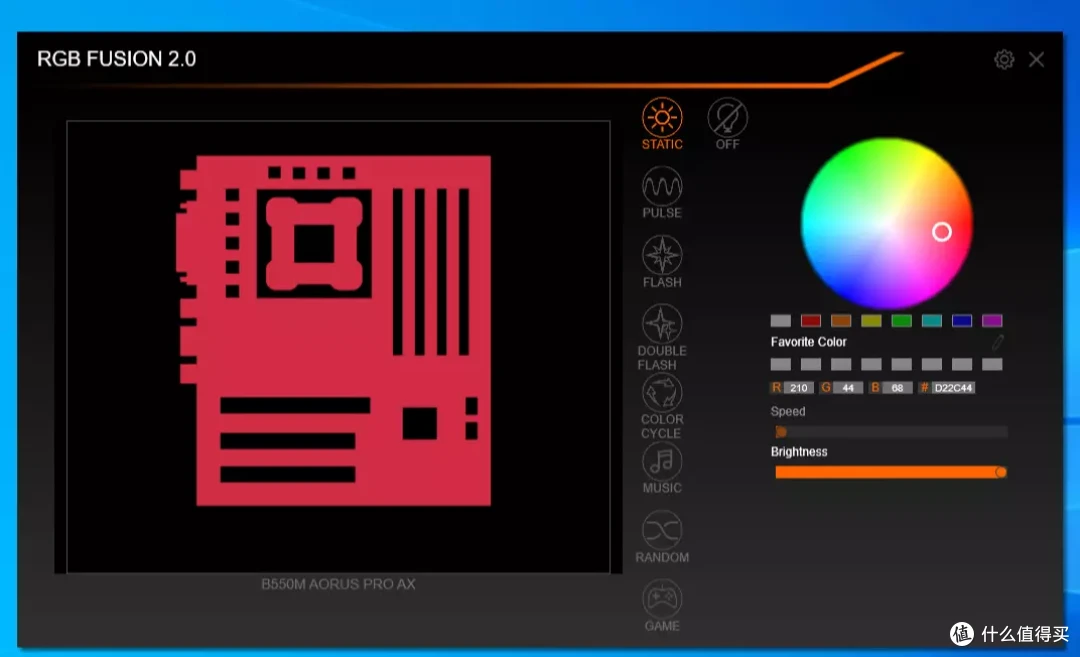Click the R value field showing 210
The image size is (1080, 657).
pyautogui.click(x=799, y=388)
